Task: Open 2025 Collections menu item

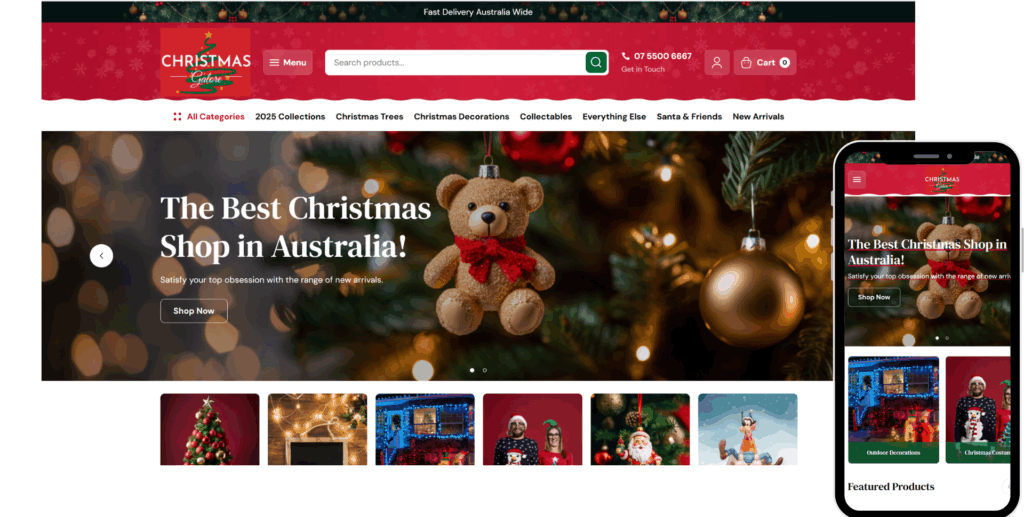Action: tap(290, 117)
